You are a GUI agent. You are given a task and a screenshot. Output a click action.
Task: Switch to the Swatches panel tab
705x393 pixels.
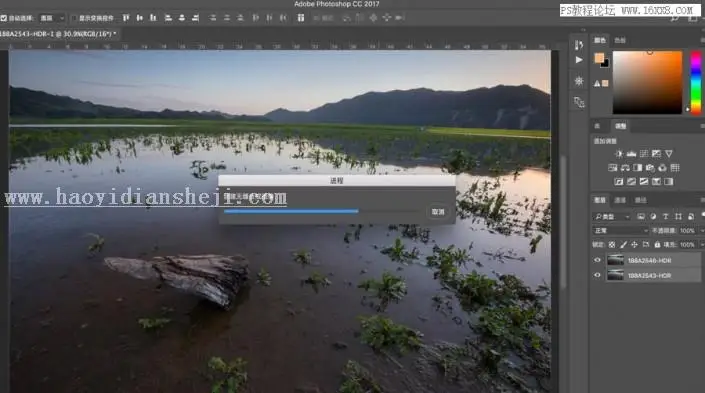(620, 40)
